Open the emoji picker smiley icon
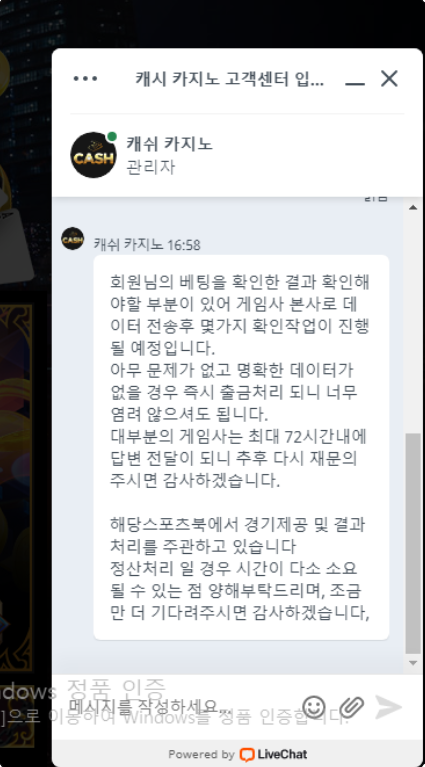Image resolution: width=425 pixels, height=767 pixels. [x=314, y=707]
